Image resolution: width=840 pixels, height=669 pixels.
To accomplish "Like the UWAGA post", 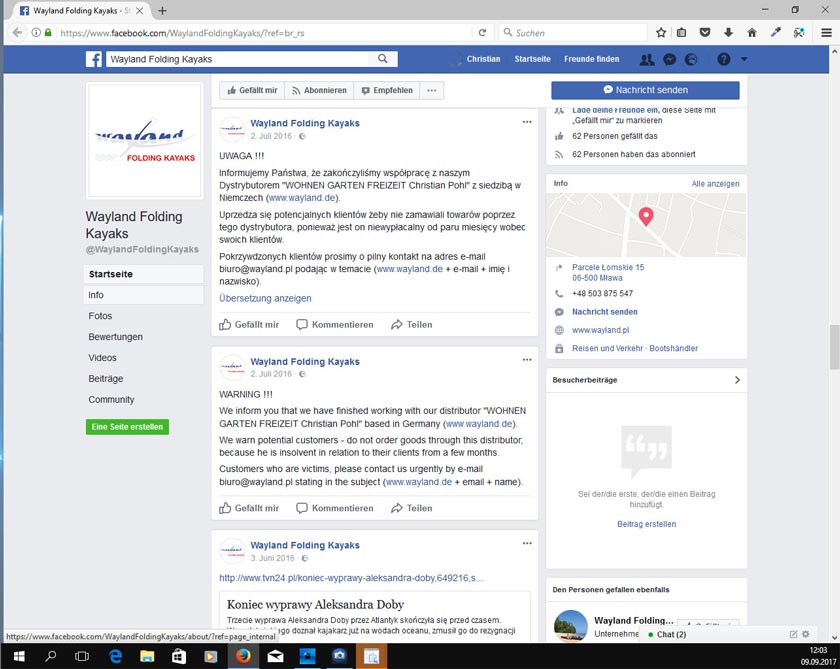I will [249, 325].
